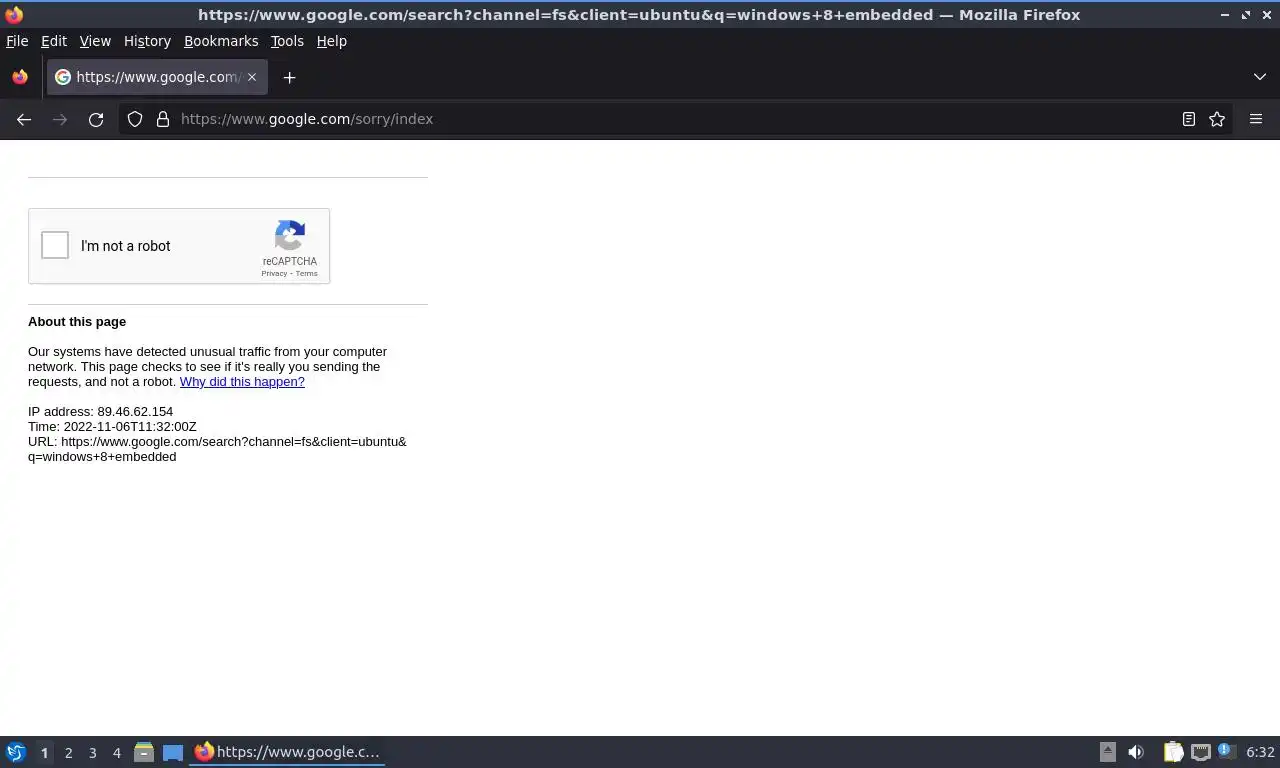Open the File menu
The image size is (1280, 768).
coord(17,41)
